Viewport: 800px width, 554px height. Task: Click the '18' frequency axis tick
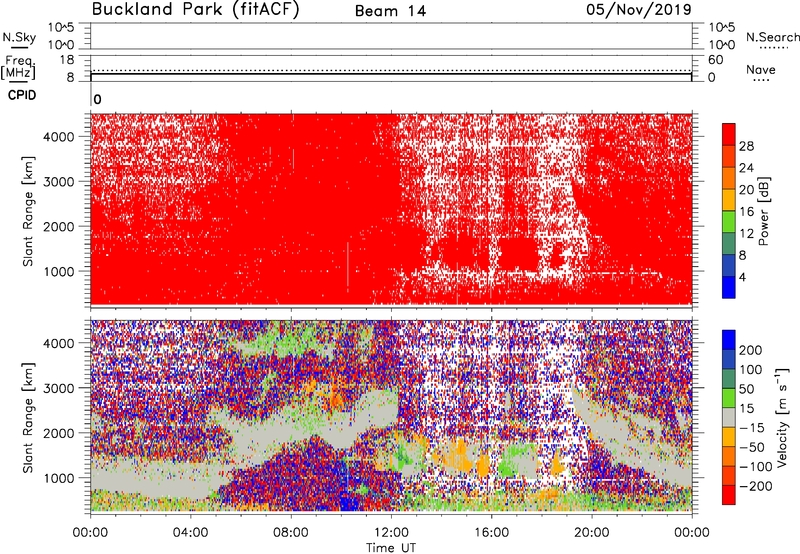[x=67, y=60]
